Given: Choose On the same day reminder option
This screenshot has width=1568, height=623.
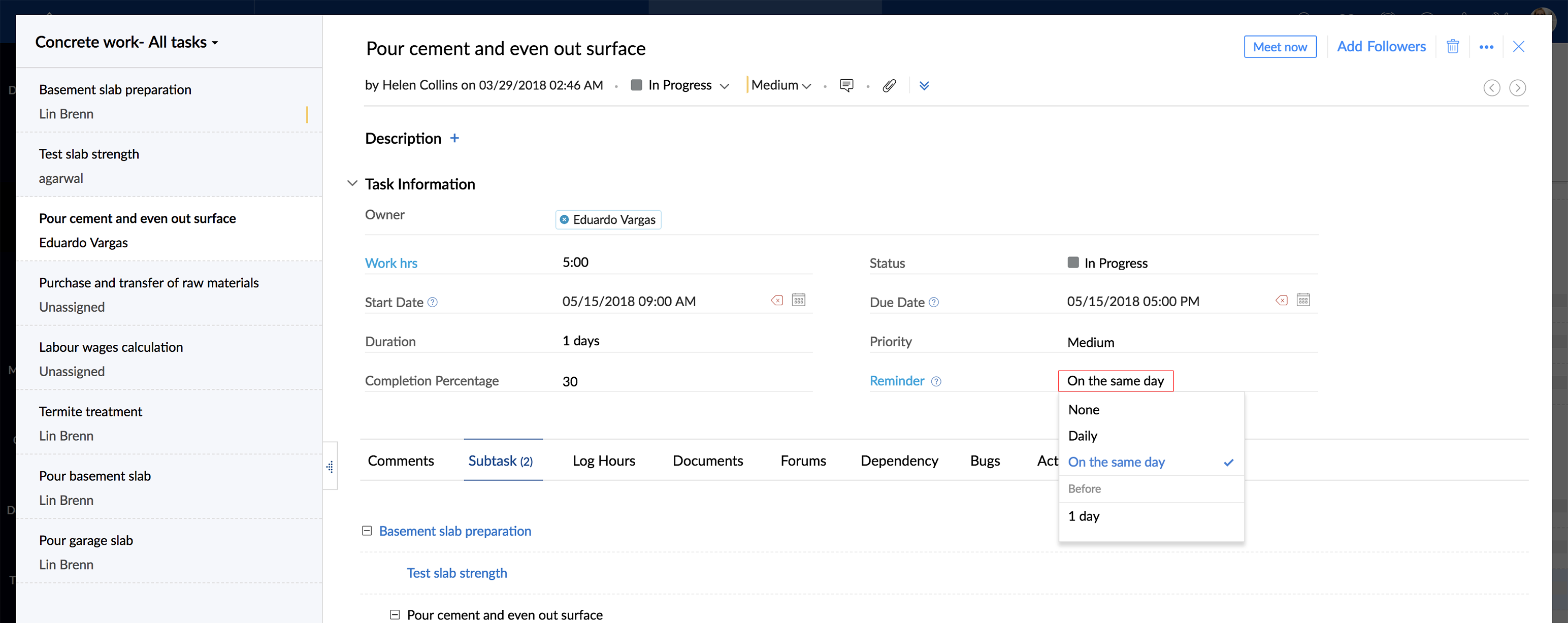Looking at the screenshot, I should click(1151, 462).
